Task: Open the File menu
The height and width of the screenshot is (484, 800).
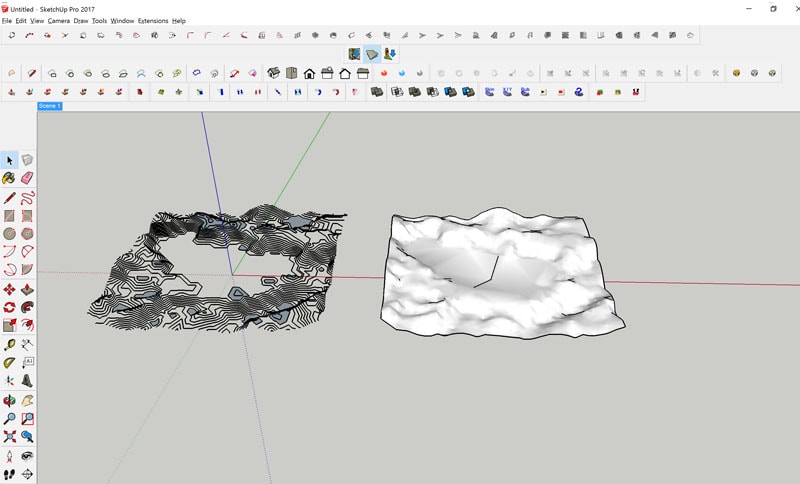Action: coord(7,21)
